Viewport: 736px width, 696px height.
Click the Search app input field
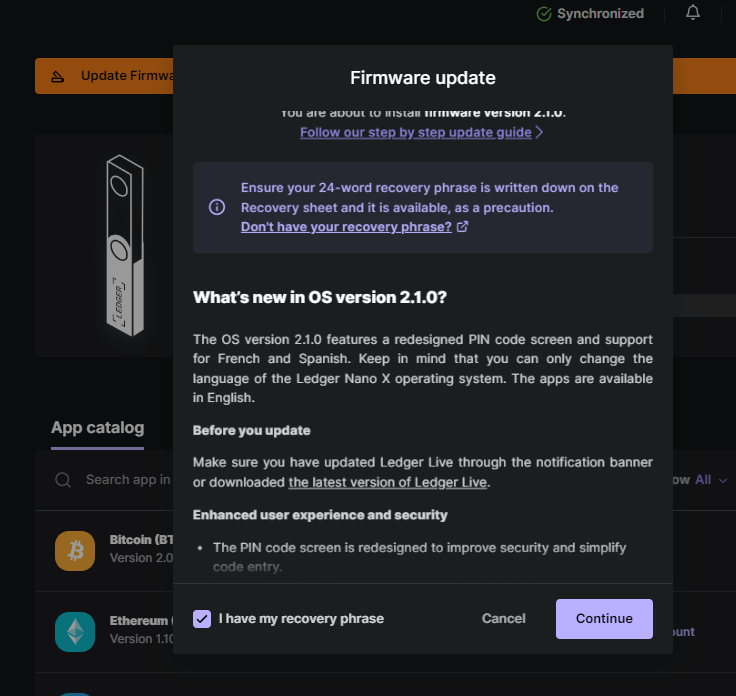point(127,480)
